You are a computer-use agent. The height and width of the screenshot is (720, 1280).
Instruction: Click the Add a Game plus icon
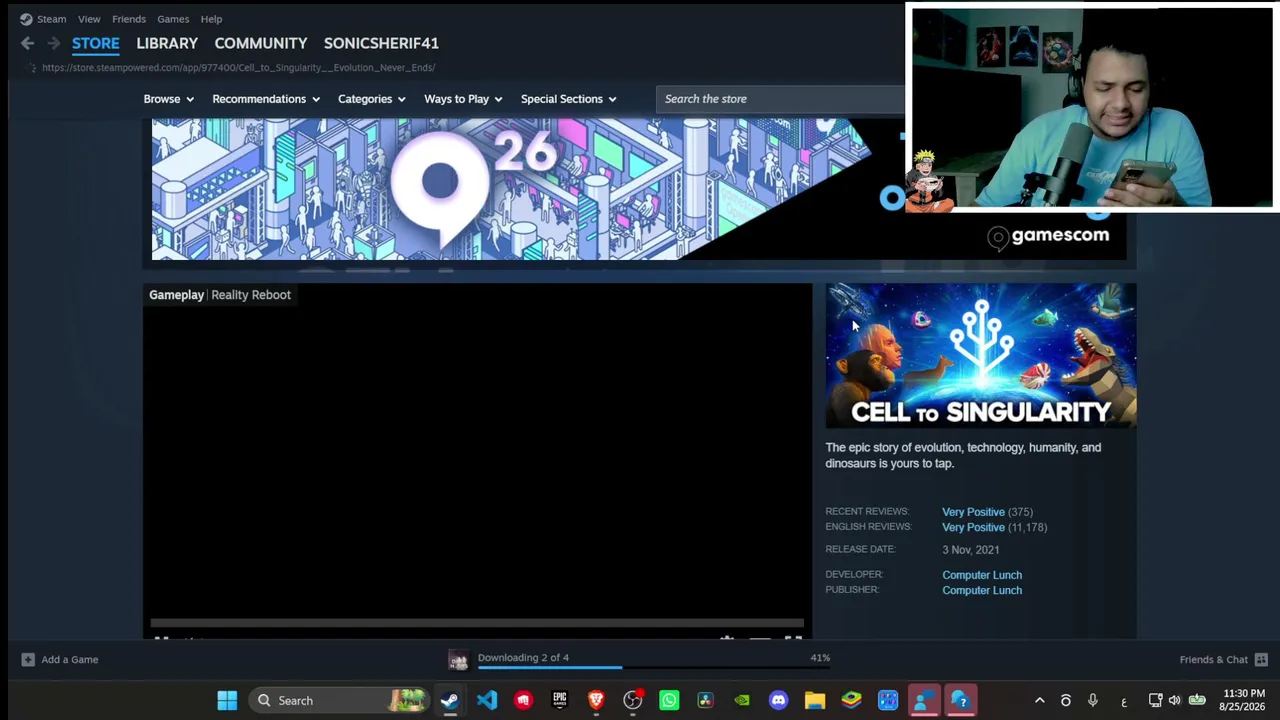(x=28, y=659)
